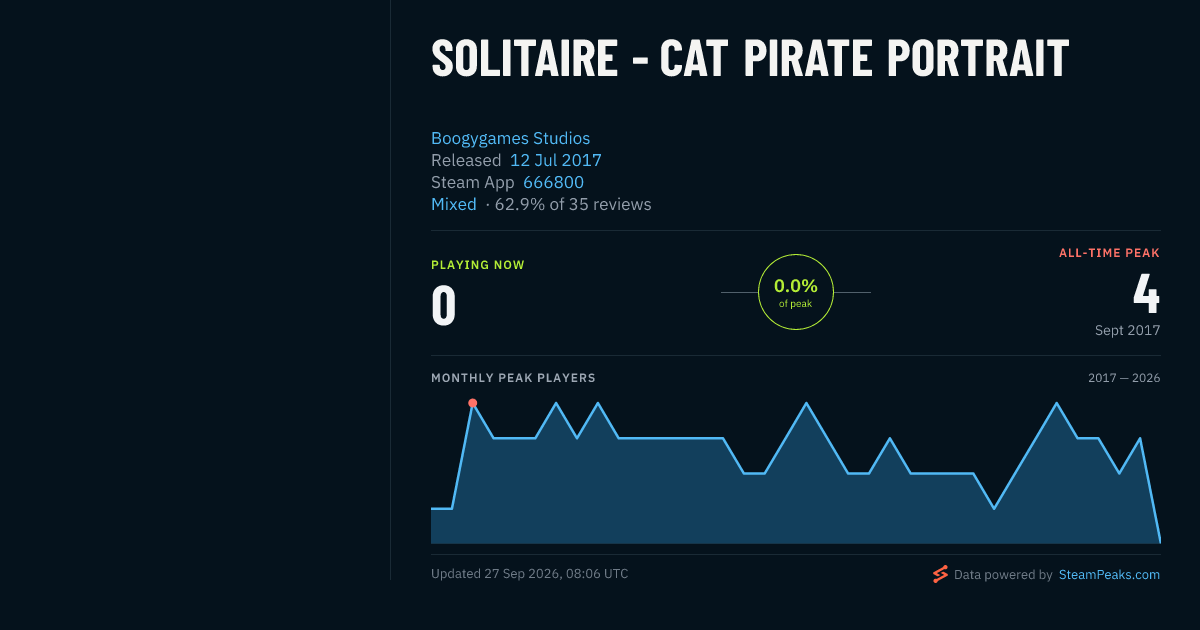Click the Updated 27 Sep 2026 timestamp
Screen dimensions: 1200x630
(530, 574)
